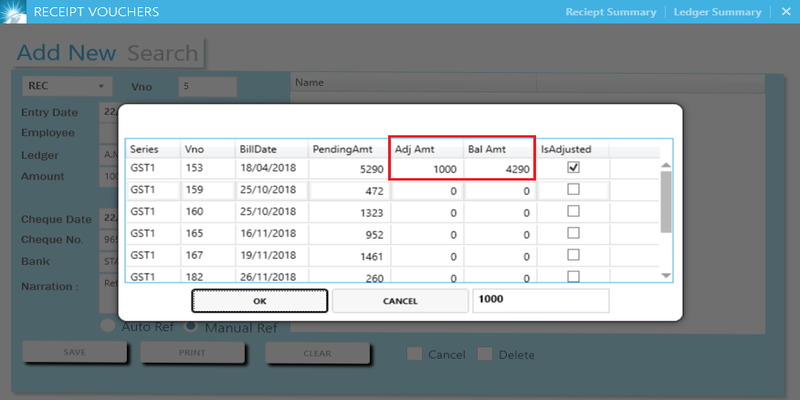Select bill date 18/04/2018 cell

click(x=272, y=169)
